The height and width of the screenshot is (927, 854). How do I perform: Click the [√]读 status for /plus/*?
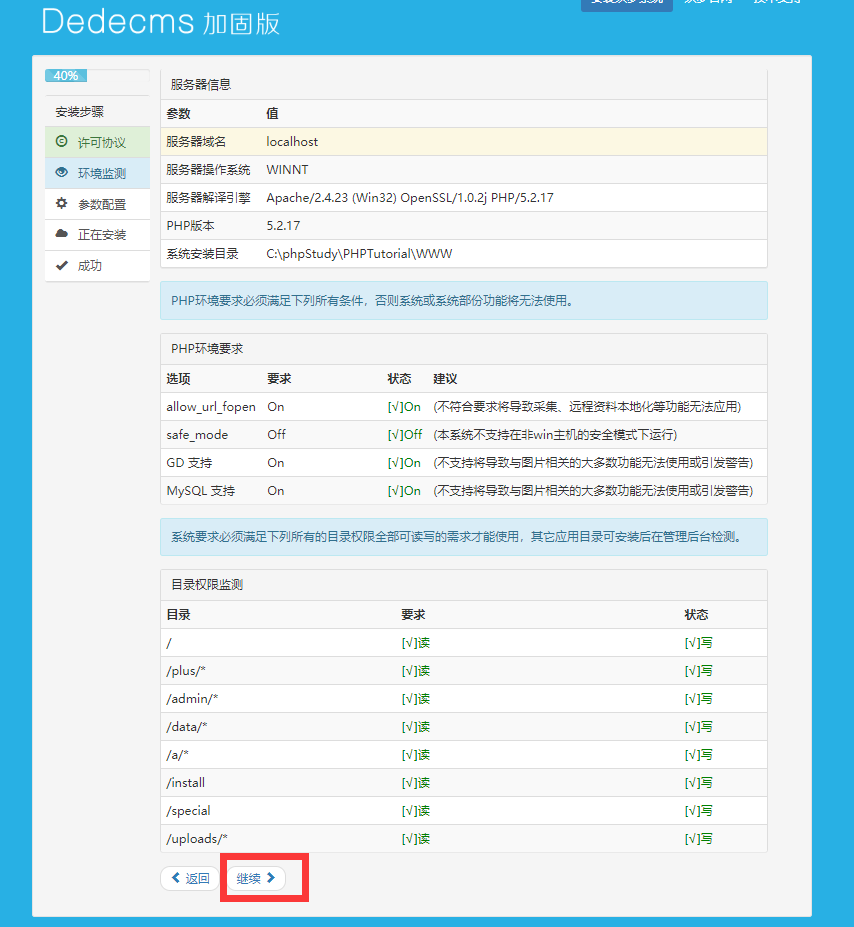(x=416, y=671)
